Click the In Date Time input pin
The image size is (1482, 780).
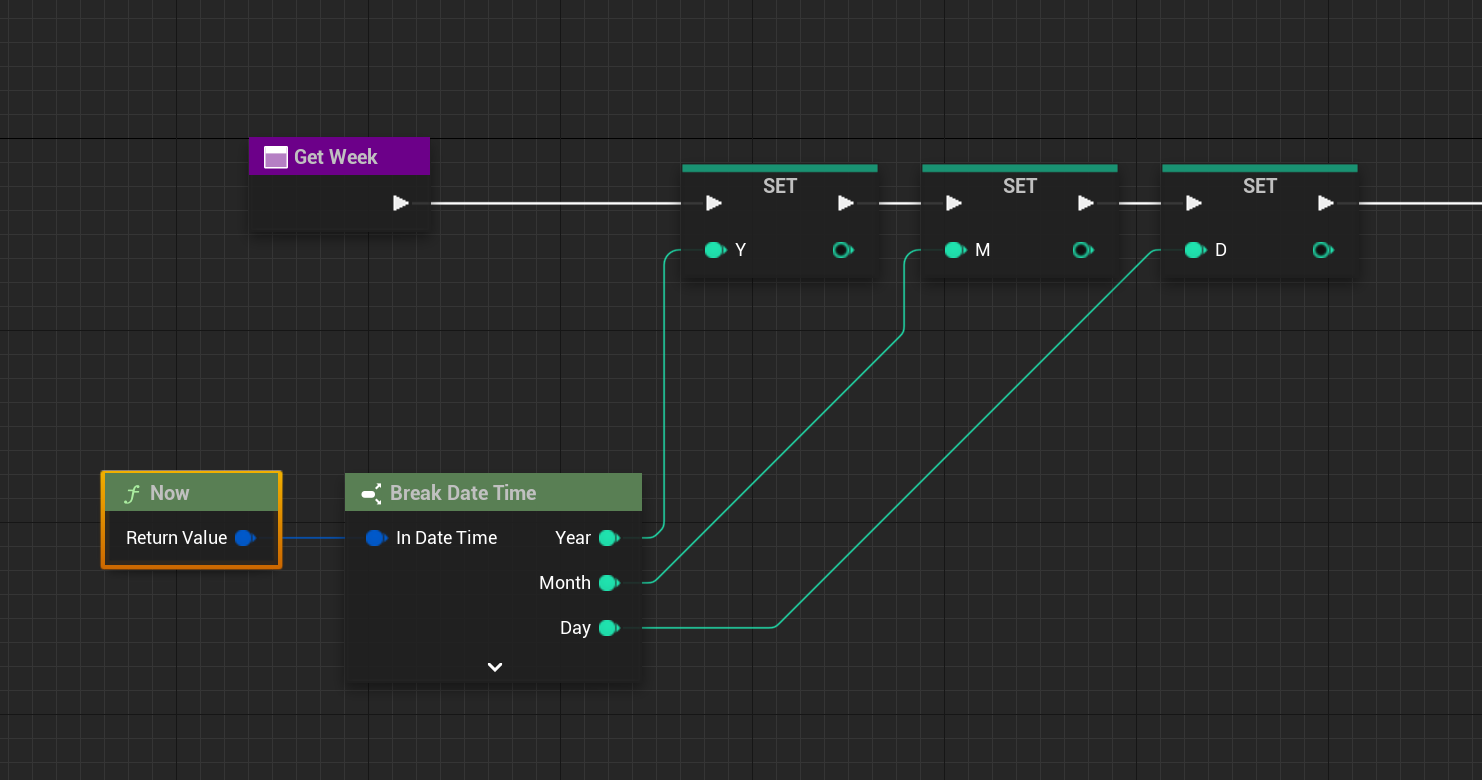click(x=376, y=538)
